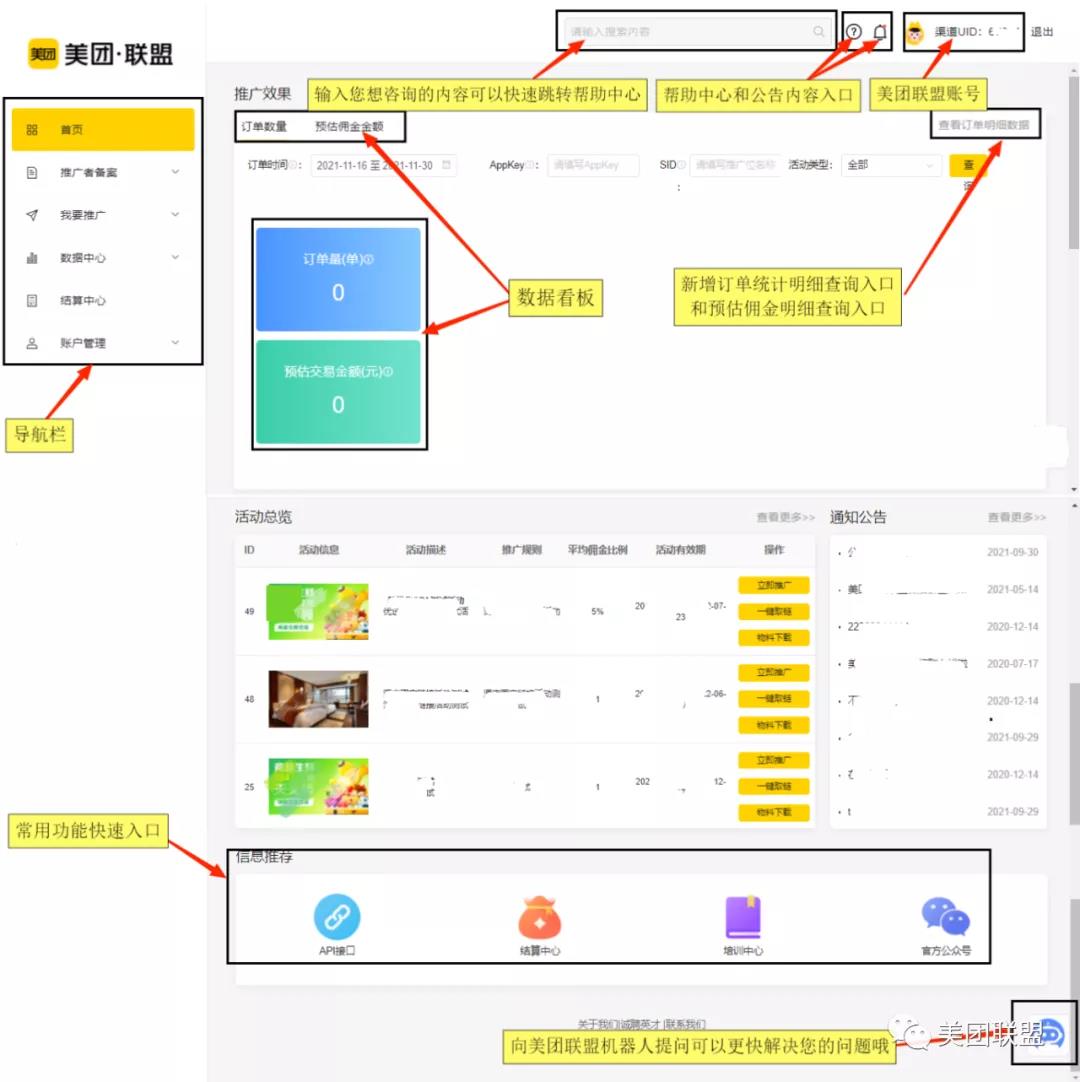Open the notice dated 2021-09-30
This screenshot has width=1080, height=1082.
pos(939,552)
